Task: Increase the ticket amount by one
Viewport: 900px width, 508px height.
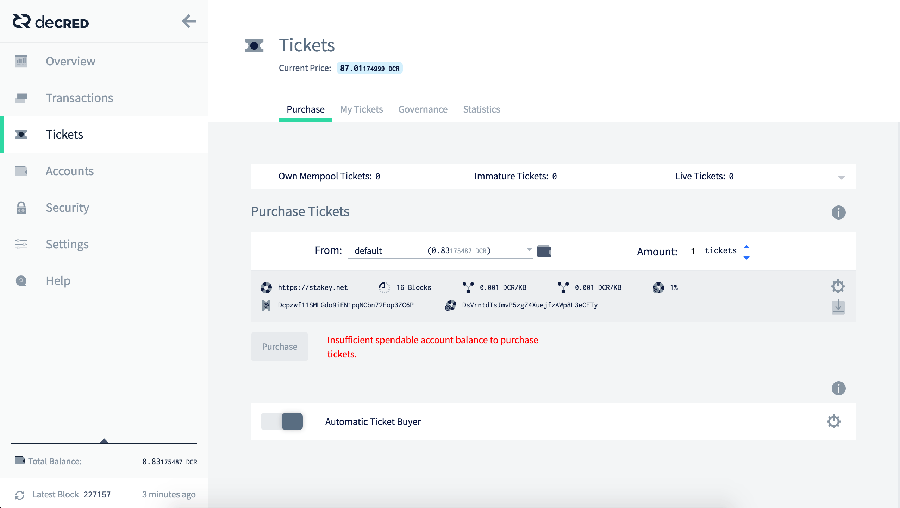Action: (746, 246)
